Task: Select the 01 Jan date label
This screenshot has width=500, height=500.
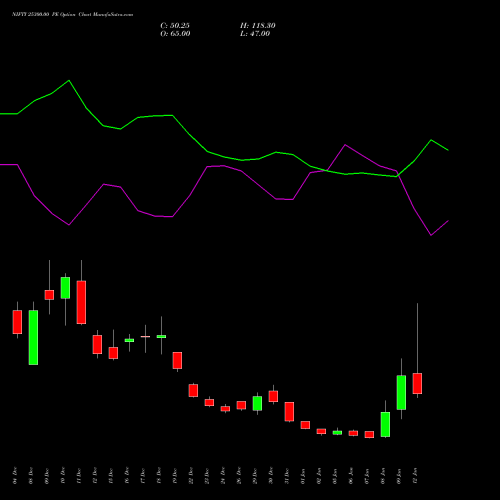Action: coord(303,475)
